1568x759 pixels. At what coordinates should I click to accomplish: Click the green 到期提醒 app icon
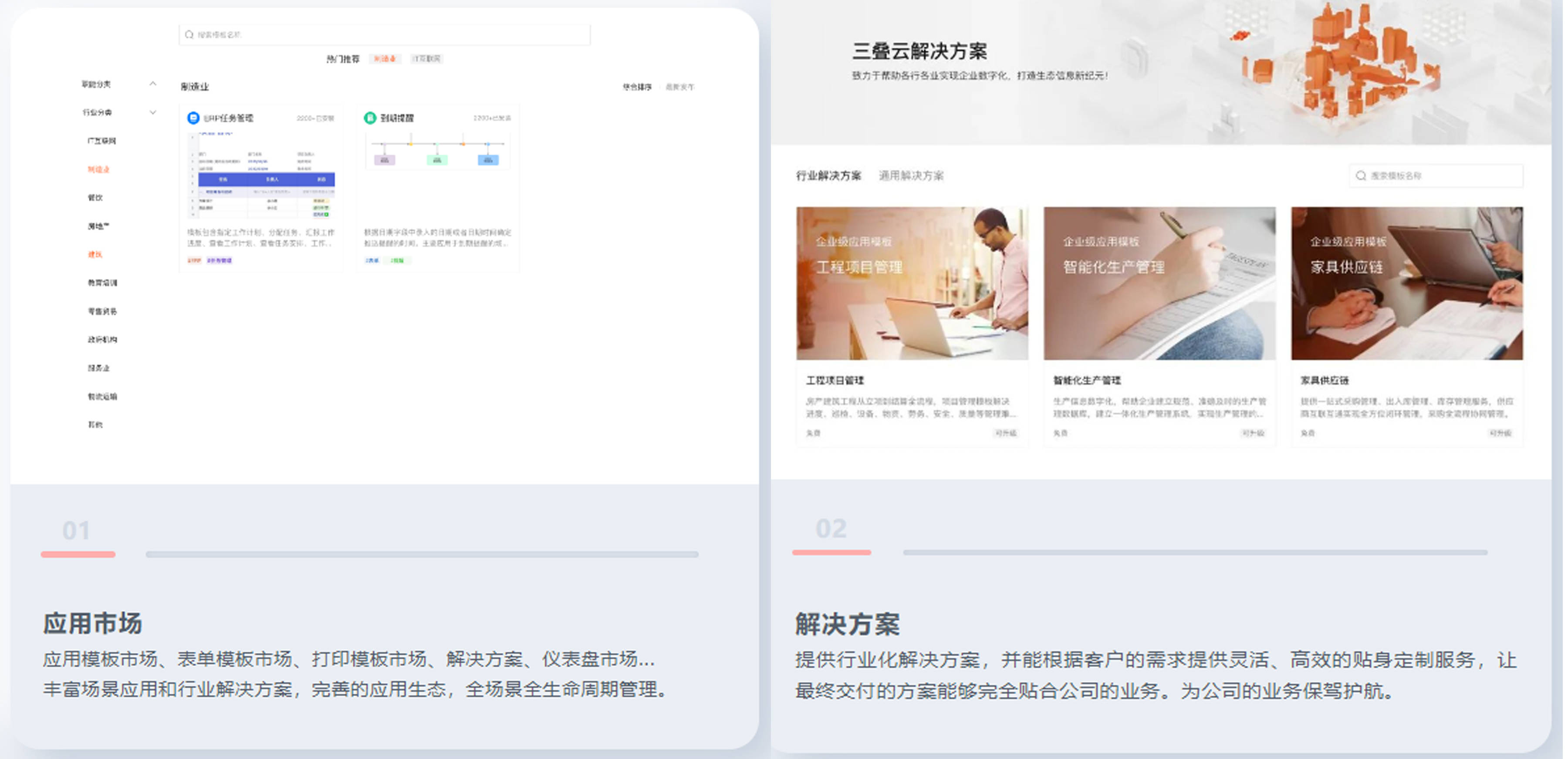pos(371,119)
